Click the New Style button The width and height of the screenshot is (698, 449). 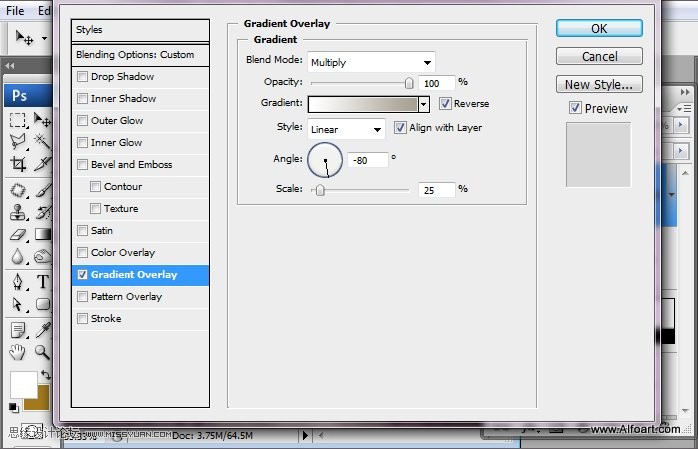point(599,85)
